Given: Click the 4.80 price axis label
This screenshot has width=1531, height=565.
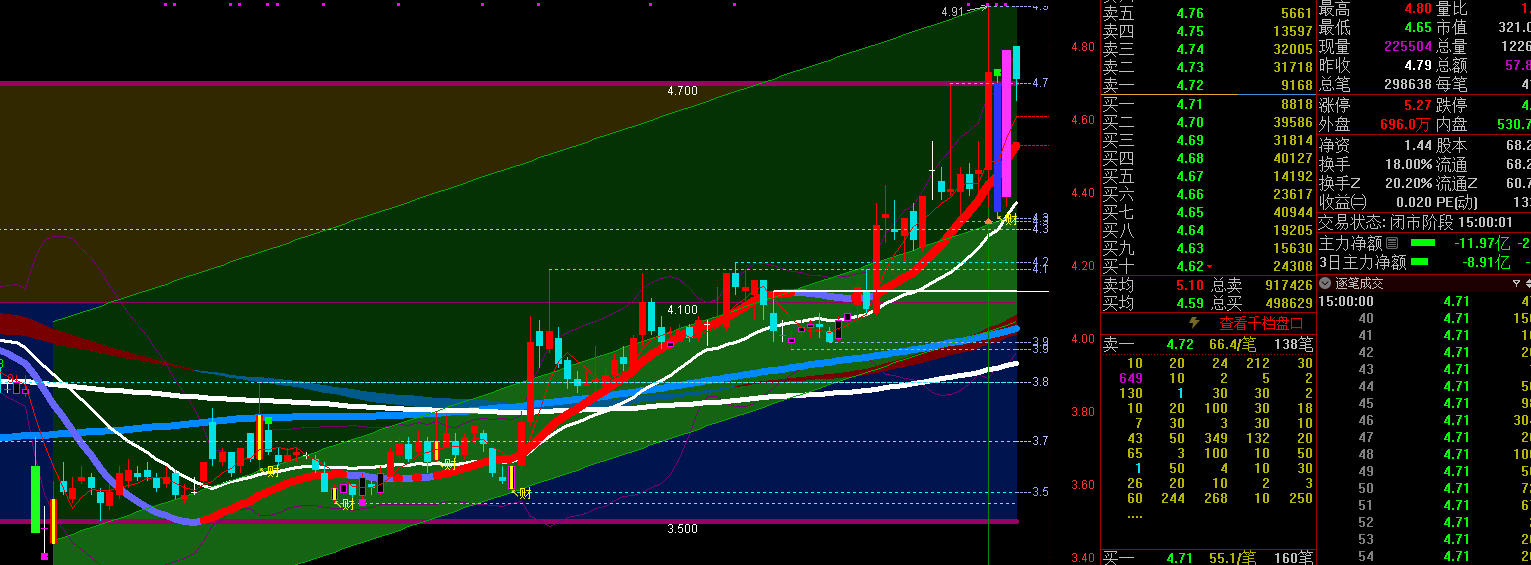Looking at the screenshot, I should [1082, 47].
